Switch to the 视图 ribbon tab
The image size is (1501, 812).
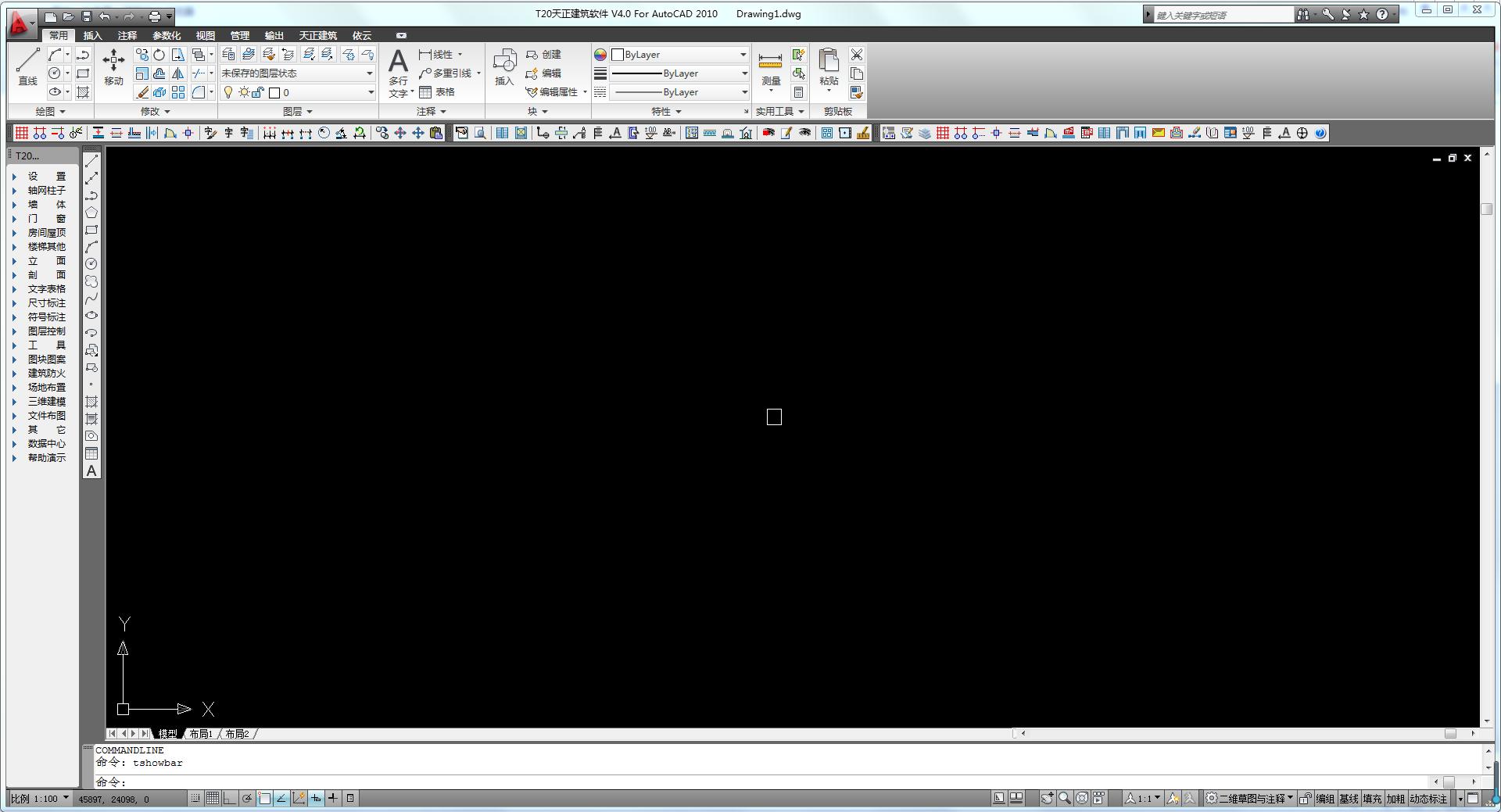point(205,35)
